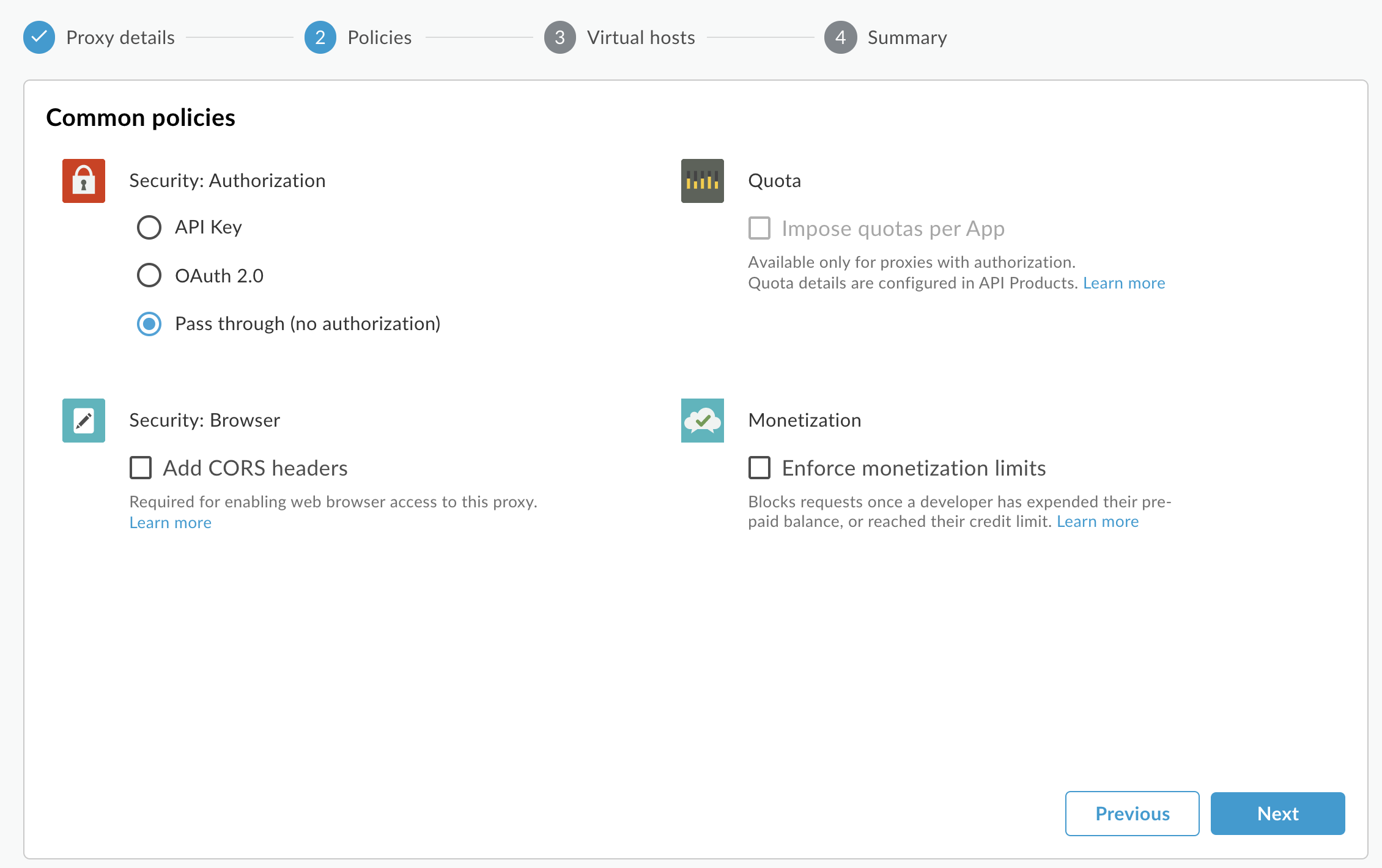Click the step 3 Virtual hosts circle
The image size is (1382, 868).
[x=560, y=37]
